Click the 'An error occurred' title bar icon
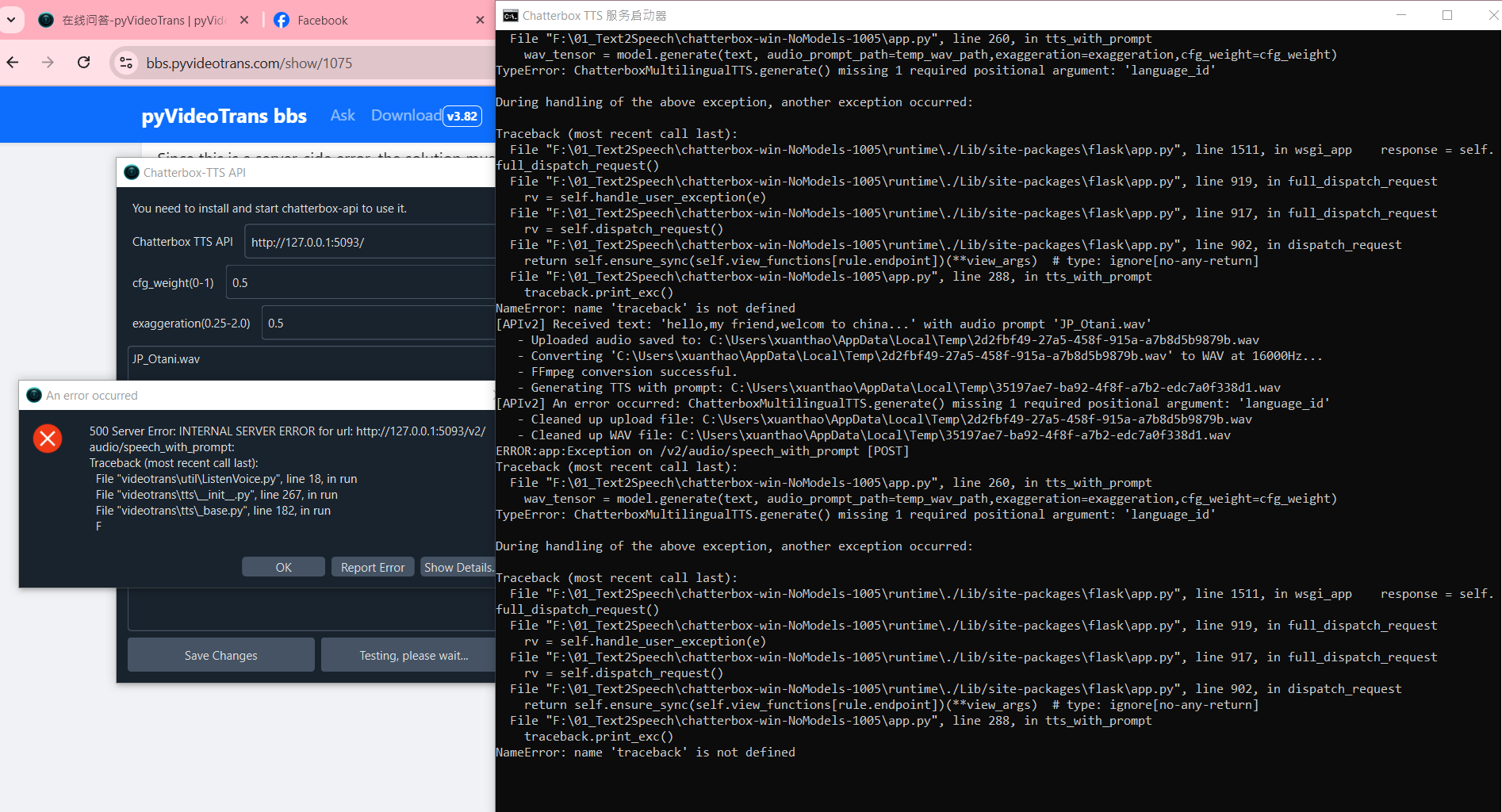The image size is (1502, 812). point(34,396)
